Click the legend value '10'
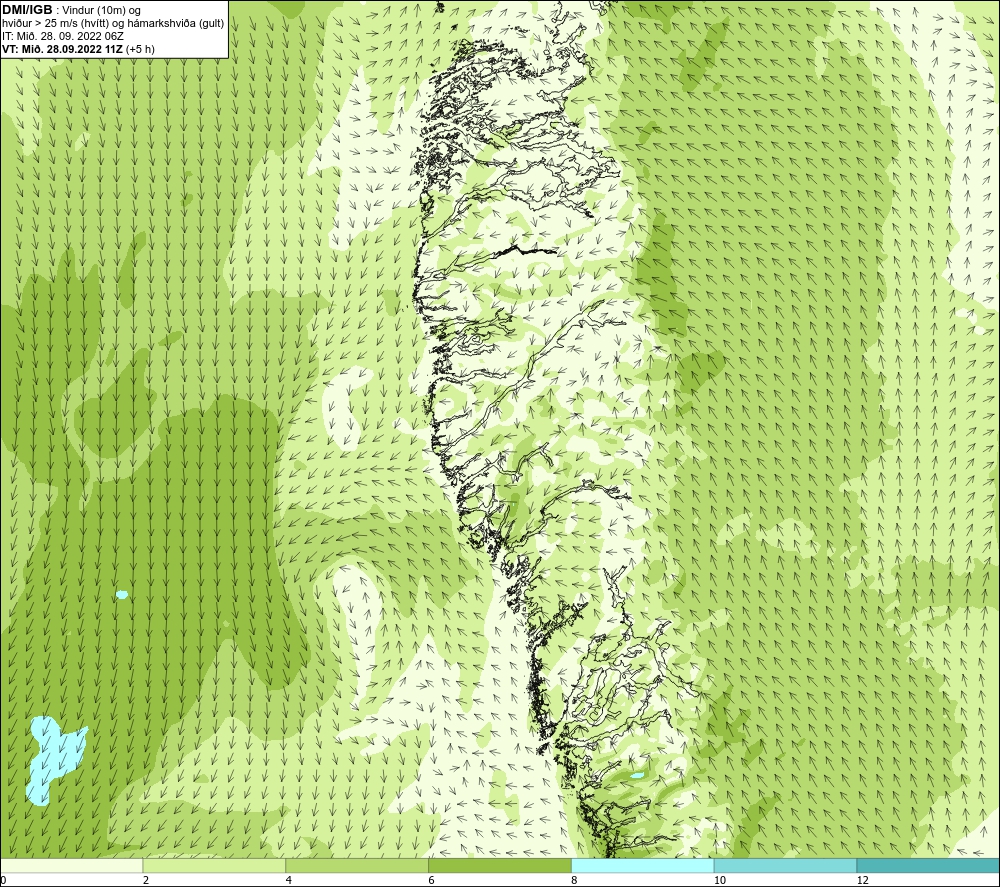The image size is (1000, 887). click(x=719, y=881)
